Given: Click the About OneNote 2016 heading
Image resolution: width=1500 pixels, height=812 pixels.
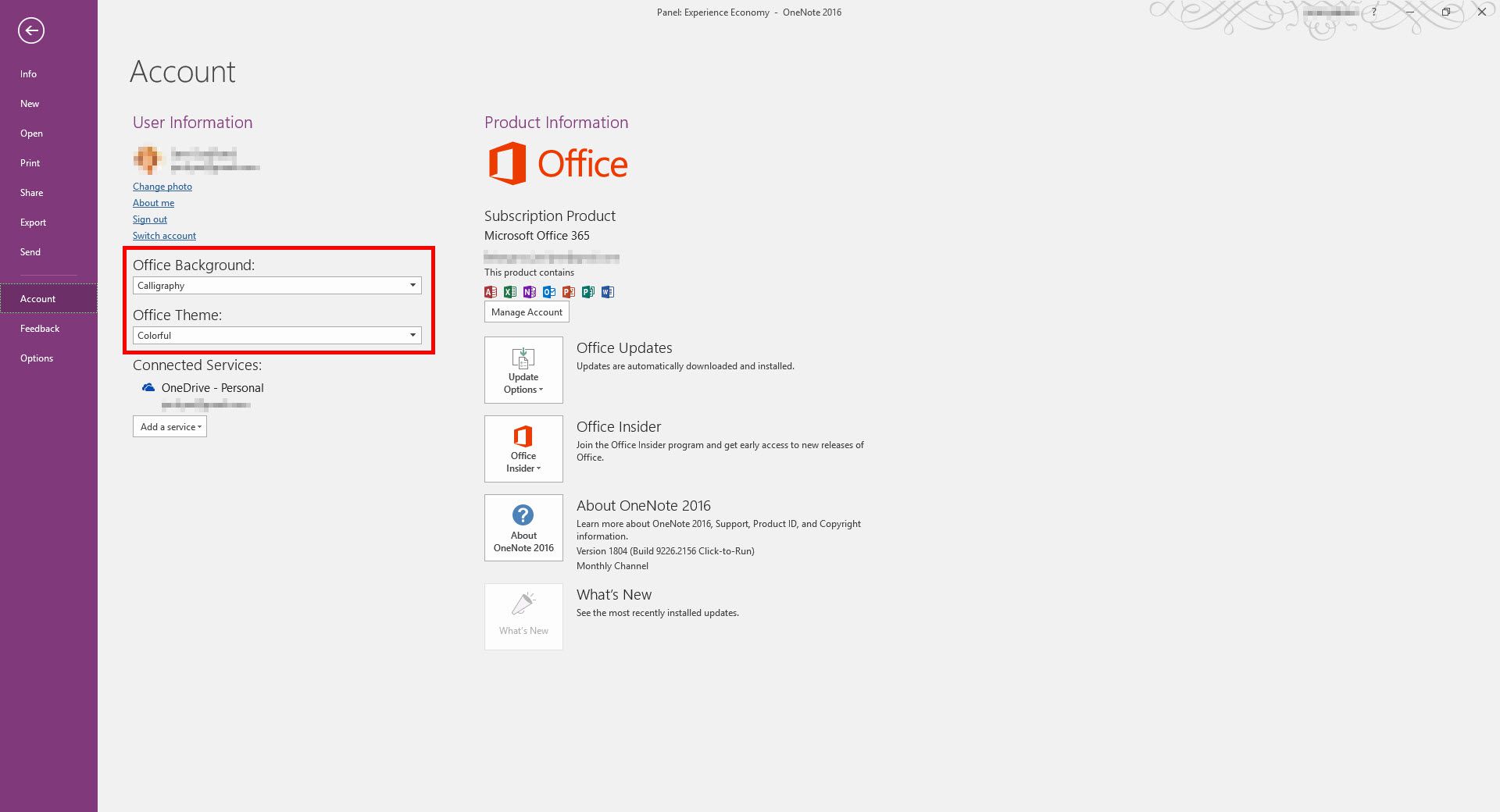Looking at the screenshot, I should 644,506.
